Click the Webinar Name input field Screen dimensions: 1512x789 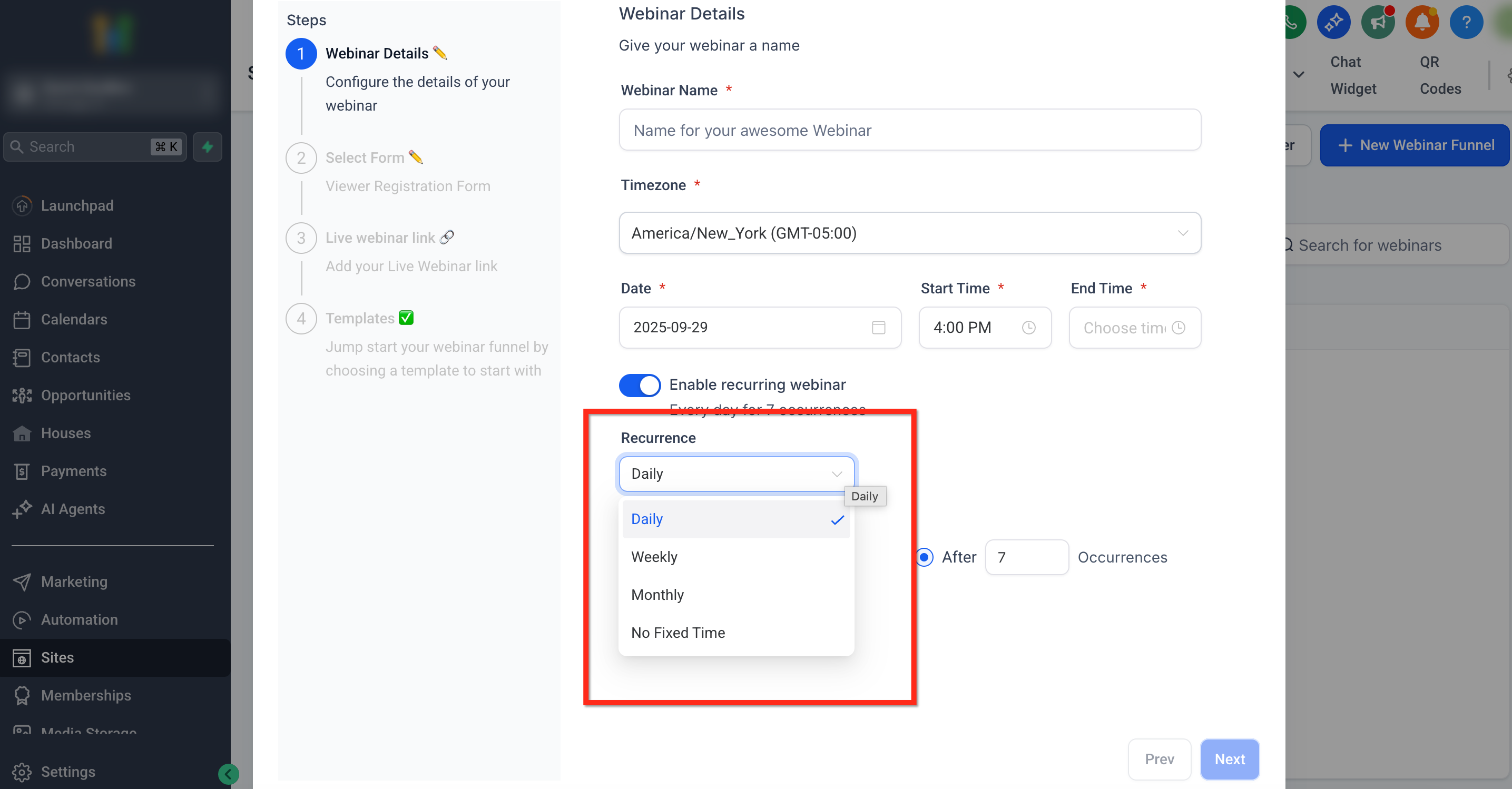(x=909, y=130)
